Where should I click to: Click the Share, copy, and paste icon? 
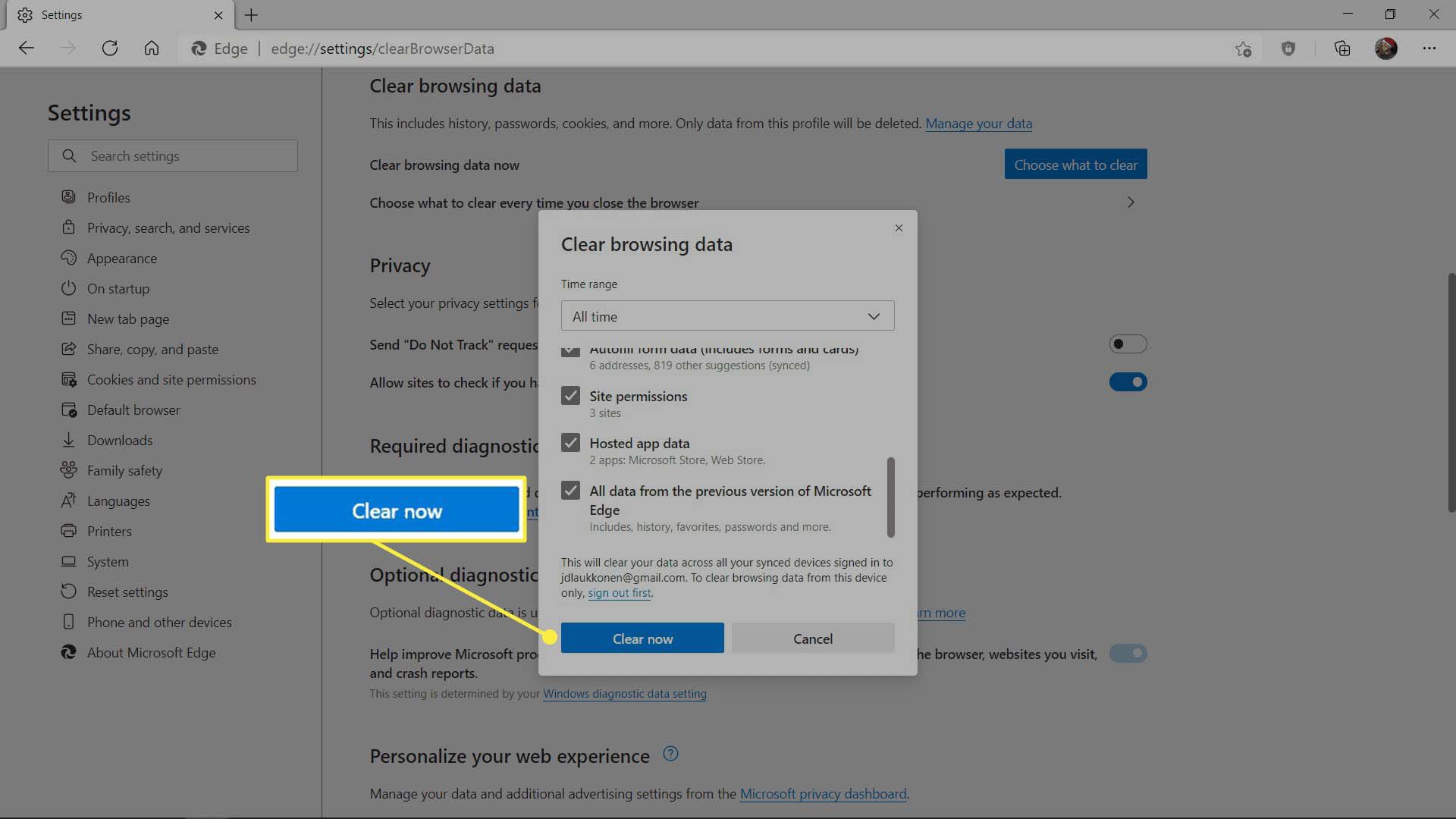(68, 349)
